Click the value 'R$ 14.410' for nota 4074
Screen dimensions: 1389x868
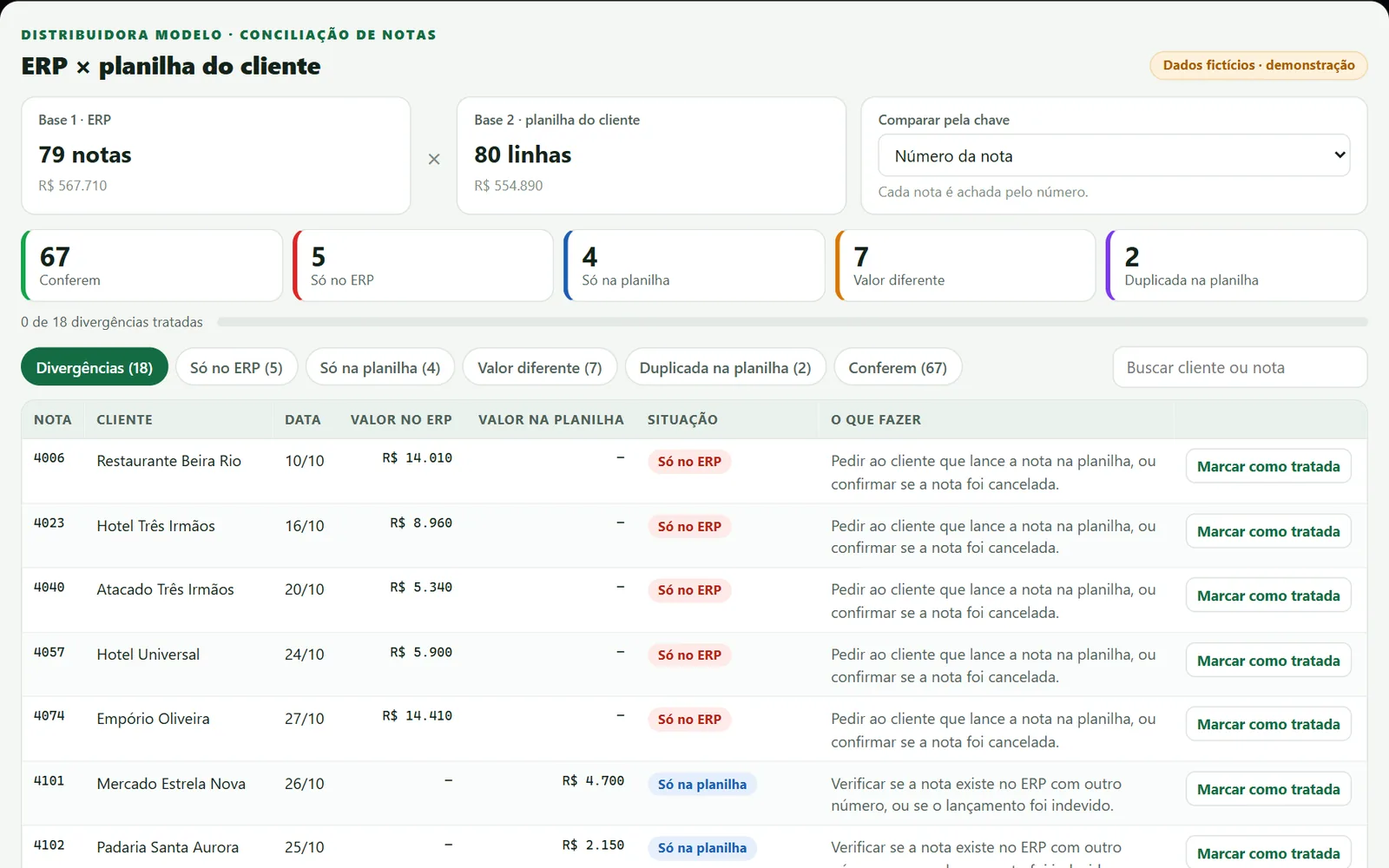418,716
